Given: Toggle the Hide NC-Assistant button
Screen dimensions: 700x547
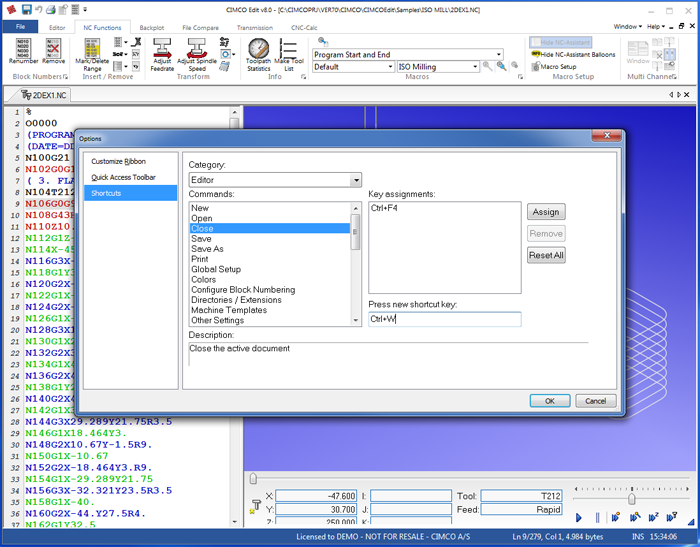Looking at the screenshot, I should pos(561,42).
